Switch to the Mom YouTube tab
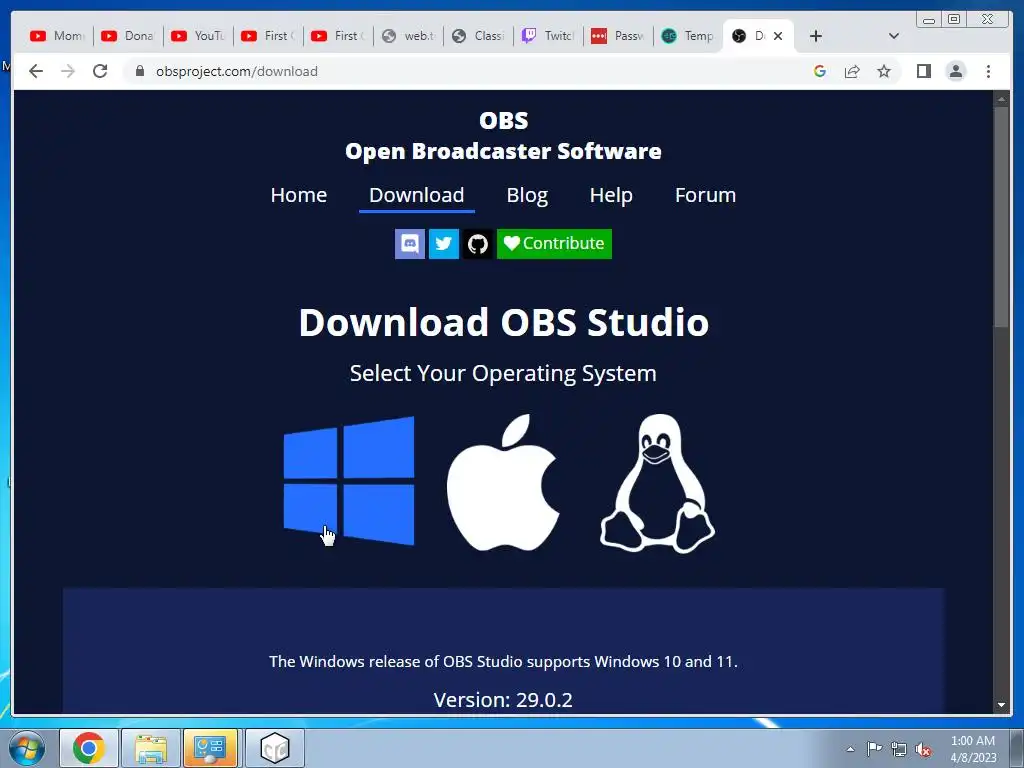 pyautogui.click(x=57, y=36)
